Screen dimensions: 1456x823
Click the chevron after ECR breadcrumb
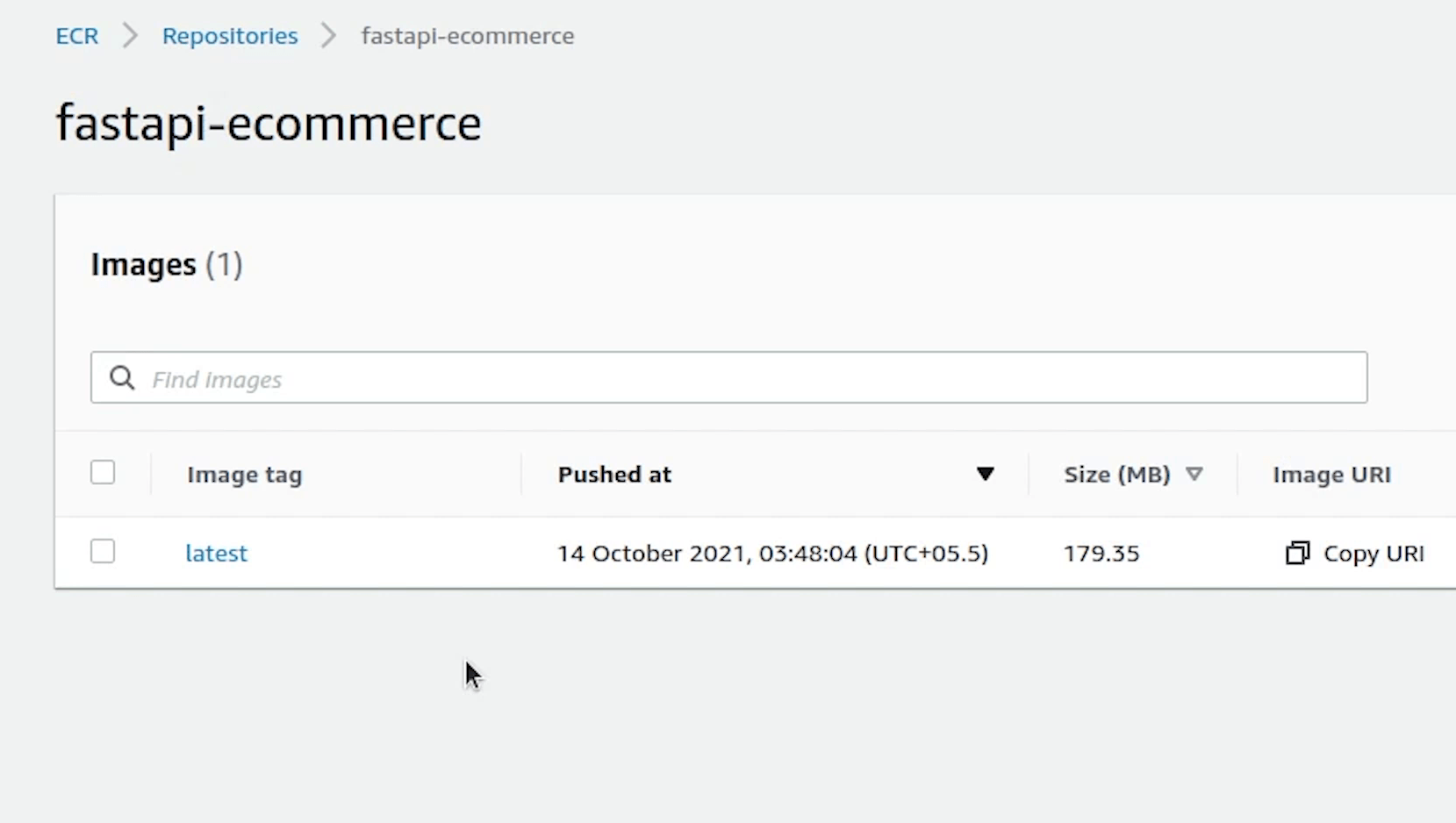coord(130,36)
